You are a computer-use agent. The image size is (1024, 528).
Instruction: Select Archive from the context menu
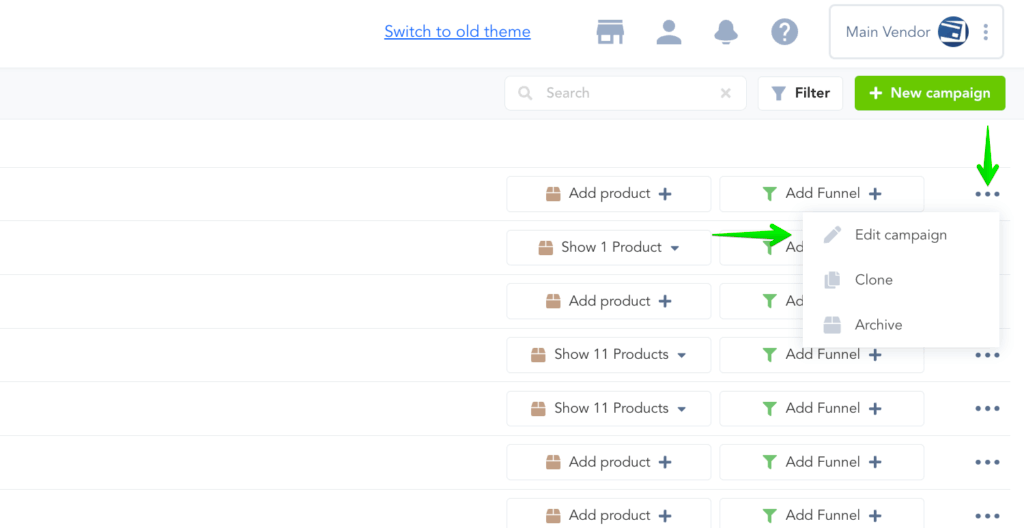(878, 325)
